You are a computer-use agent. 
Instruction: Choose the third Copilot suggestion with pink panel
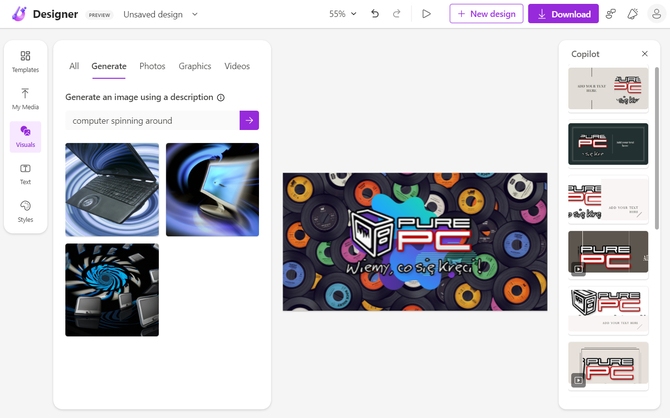[608, 199]
